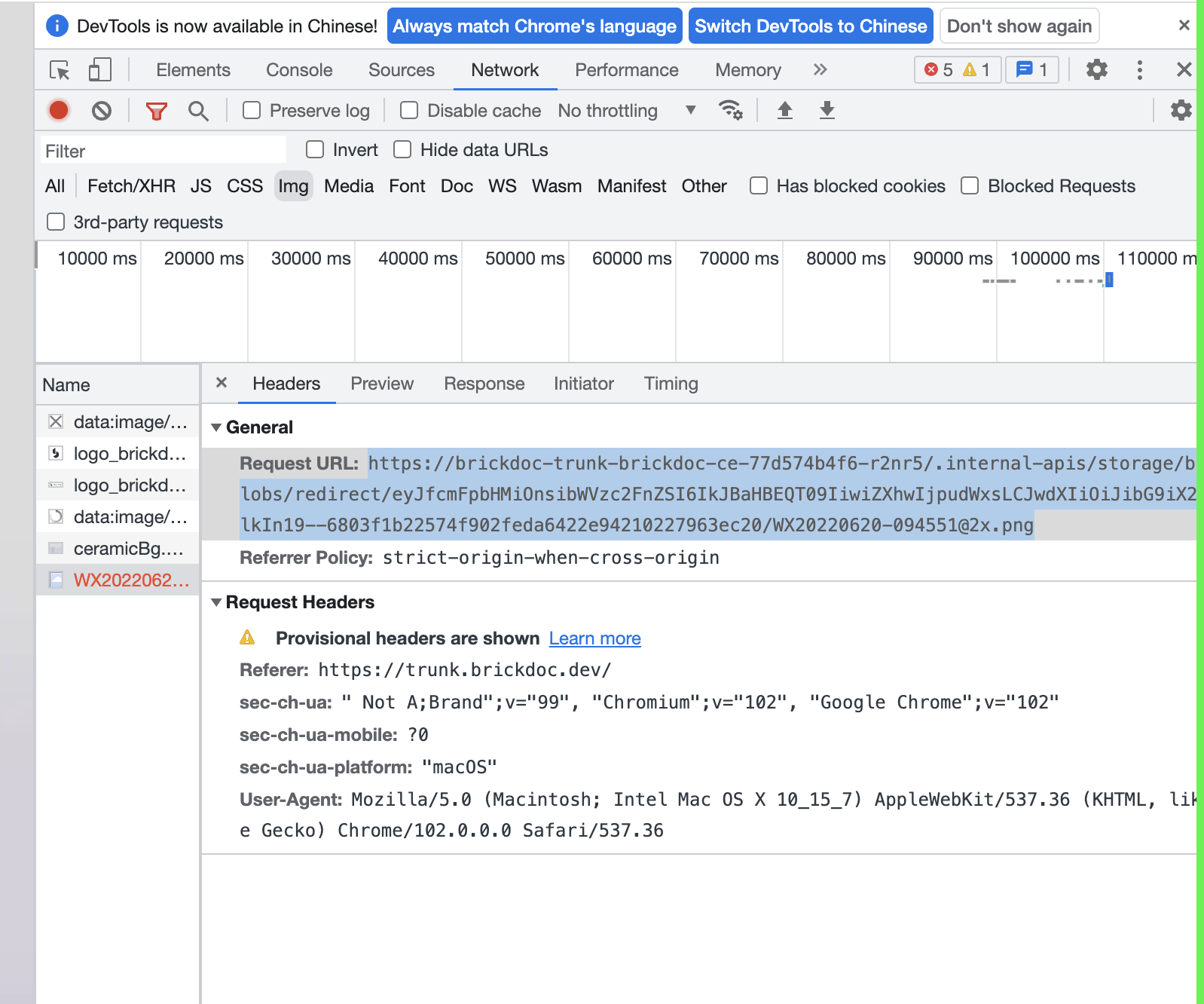Switch to the Preview tab
The width and height of the screenshot is (1204, 1004).
tap(382, 384)
